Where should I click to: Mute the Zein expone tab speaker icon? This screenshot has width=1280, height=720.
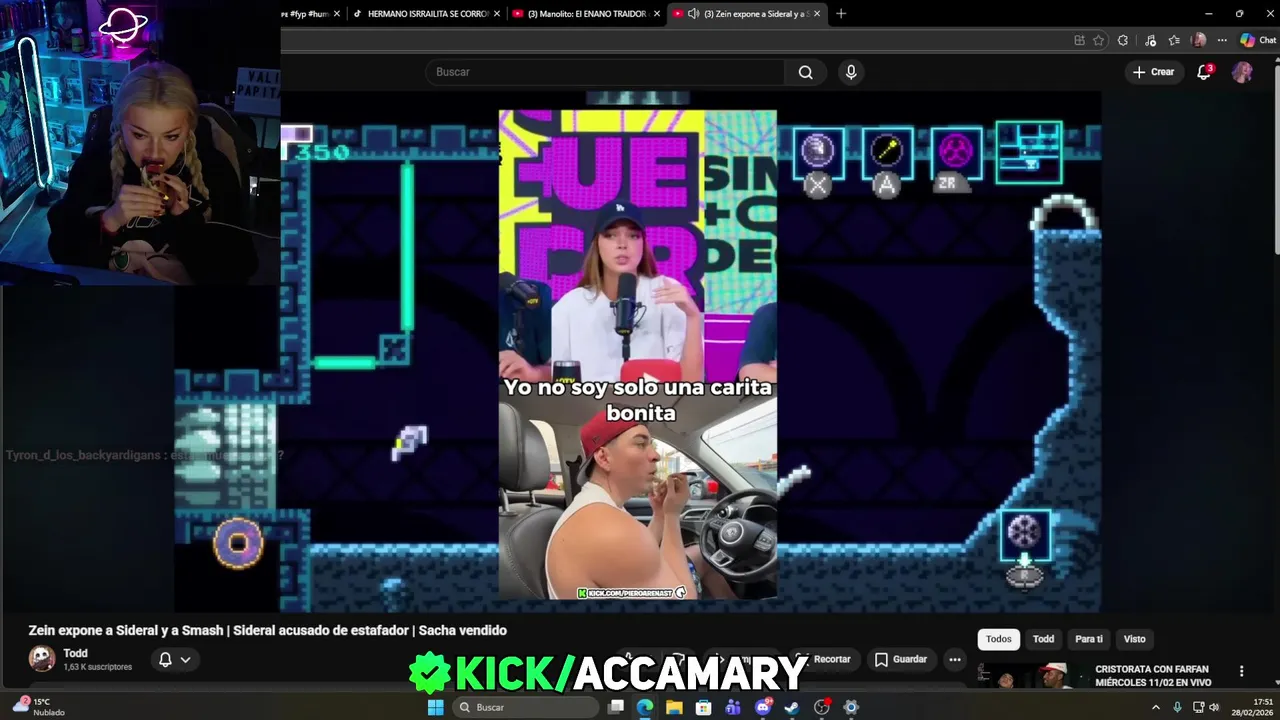click(x=694, y=14)
